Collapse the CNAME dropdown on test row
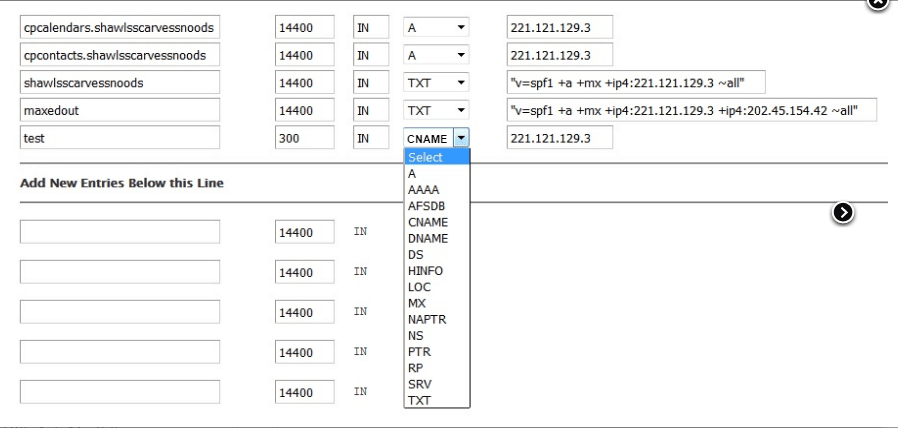The width and height of the screenshot is (898, 428). (461, 138)
